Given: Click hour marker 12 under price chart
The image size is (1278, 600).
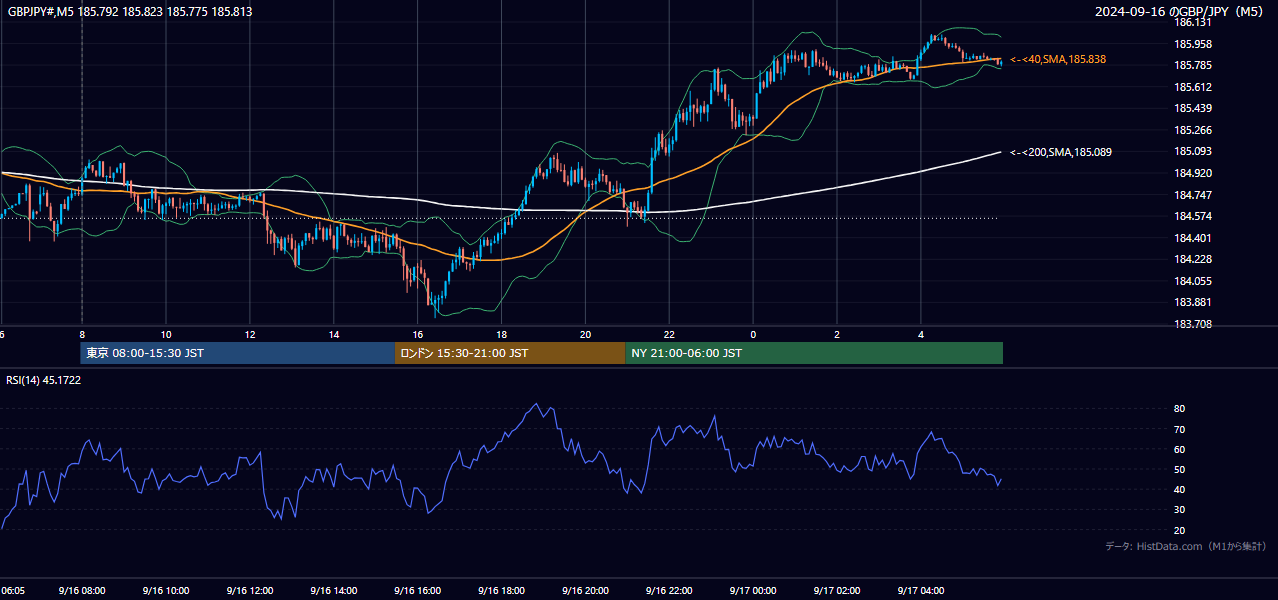Looking at the screenshot, I should click(250, 335).
